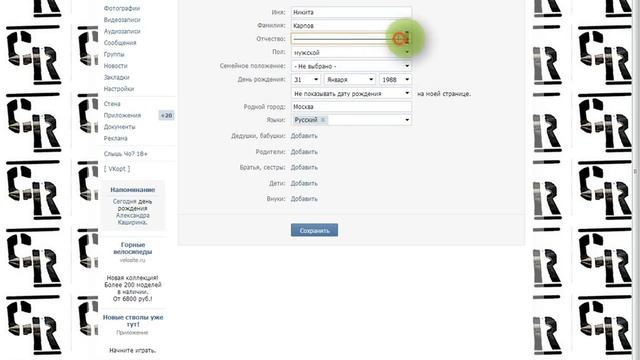640x360 pixels.
Task: Open the birthday day dropdown 31
Action: tap(306, 80)
